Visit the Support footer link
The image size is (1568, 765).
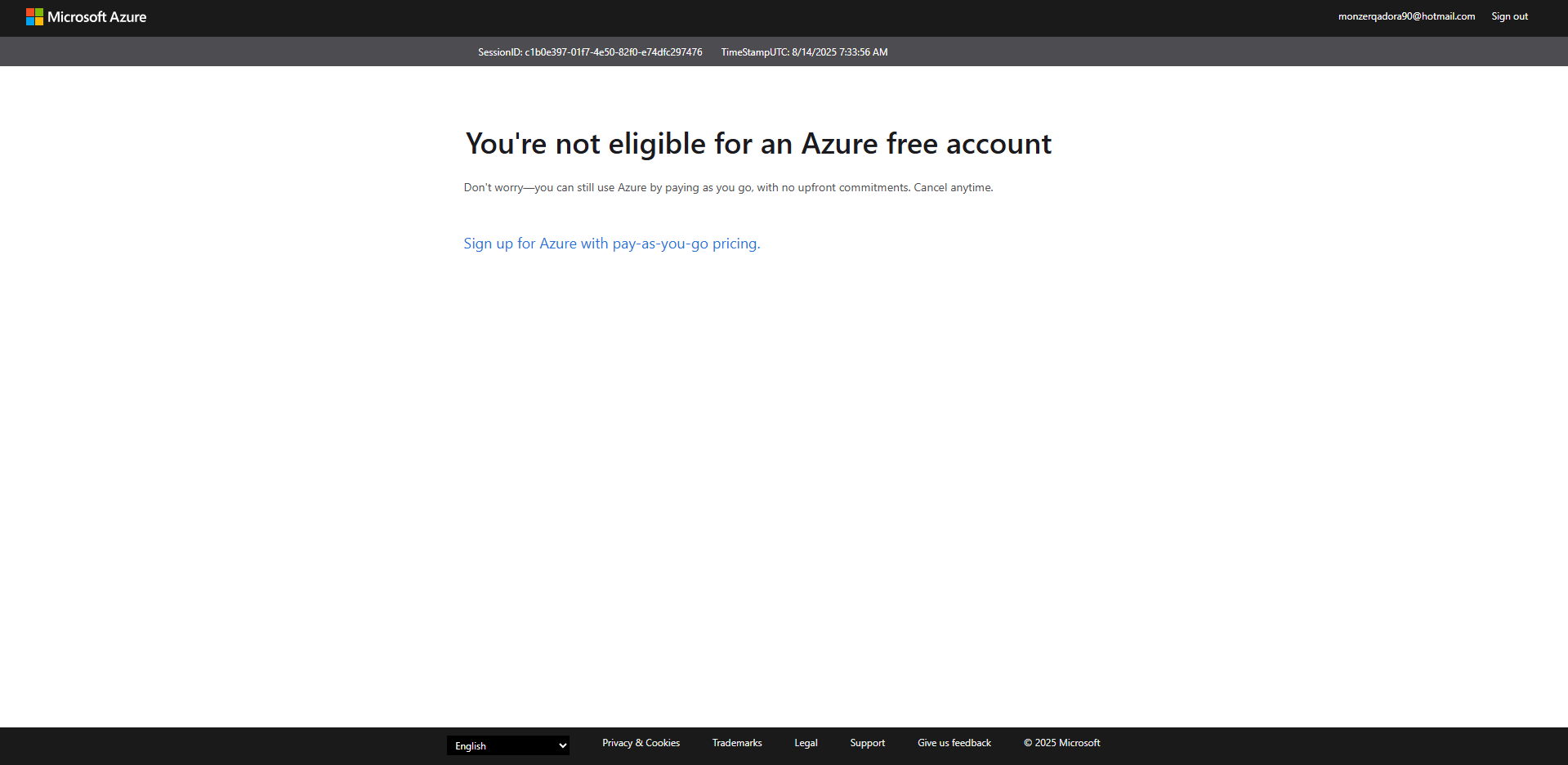(867, 743)
